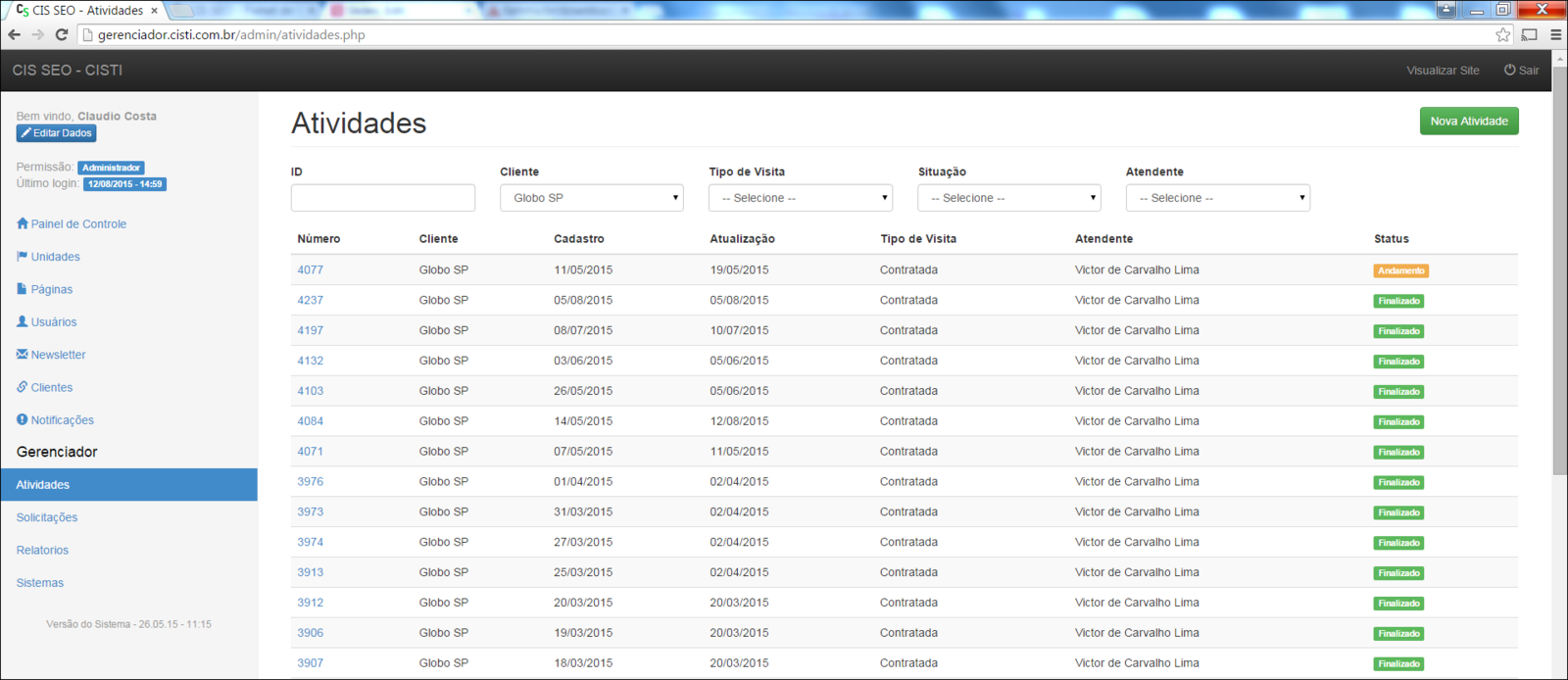
Task: Open the Tipo de Visita dropdown
Action: click(x=801, y=198)
